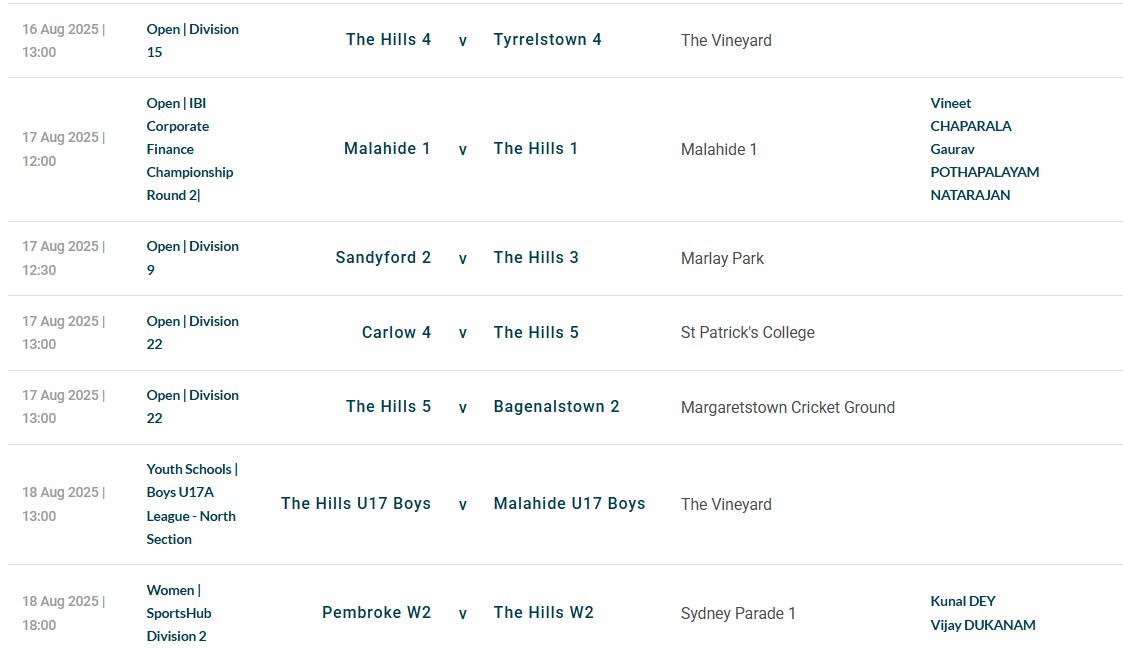Open Bagenalstown 2 team page
1123x652 pixels.
point(556,406)
